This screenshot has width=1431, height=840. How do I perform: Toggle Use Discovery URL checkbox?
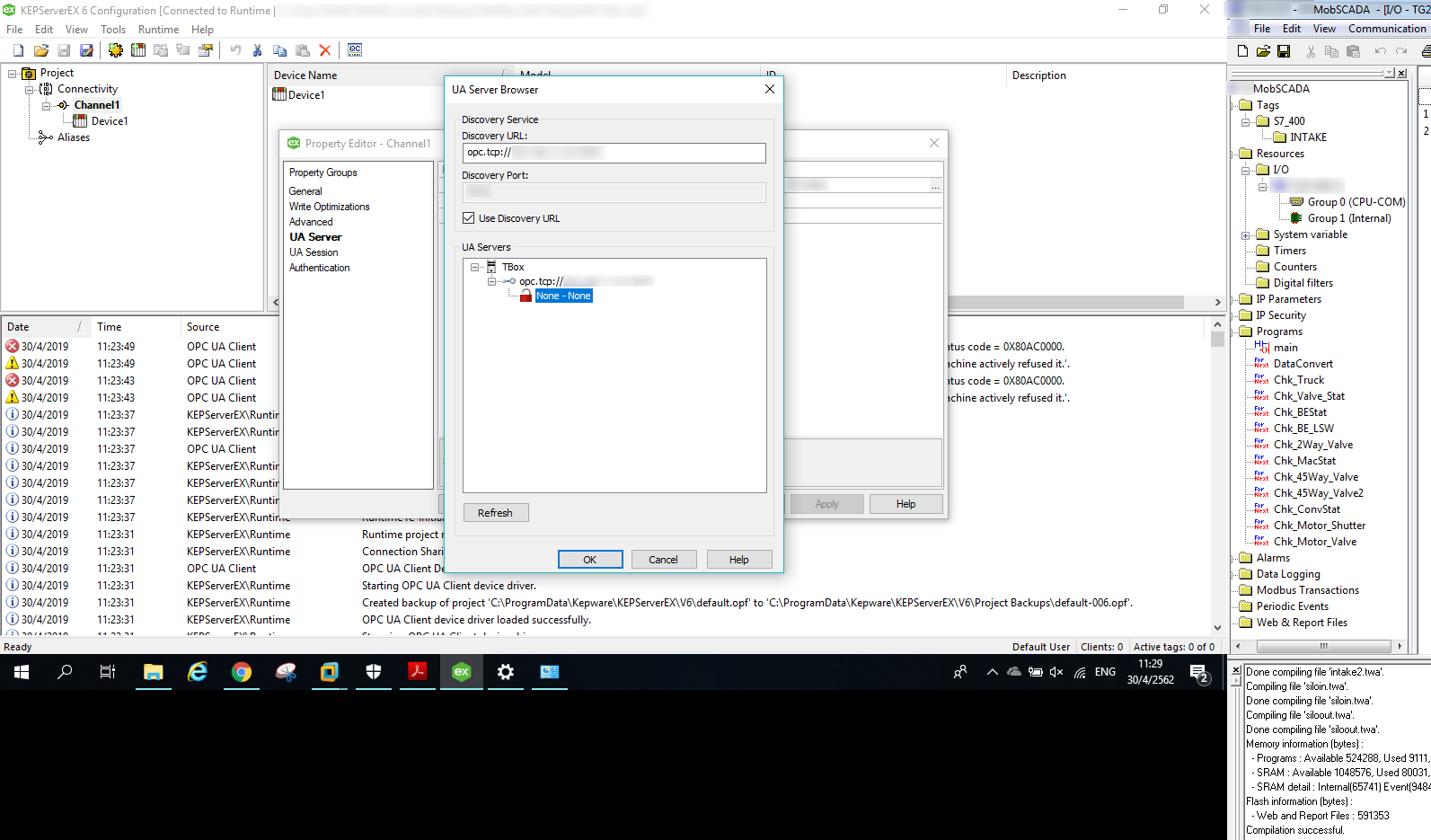(x=468, y=218)
